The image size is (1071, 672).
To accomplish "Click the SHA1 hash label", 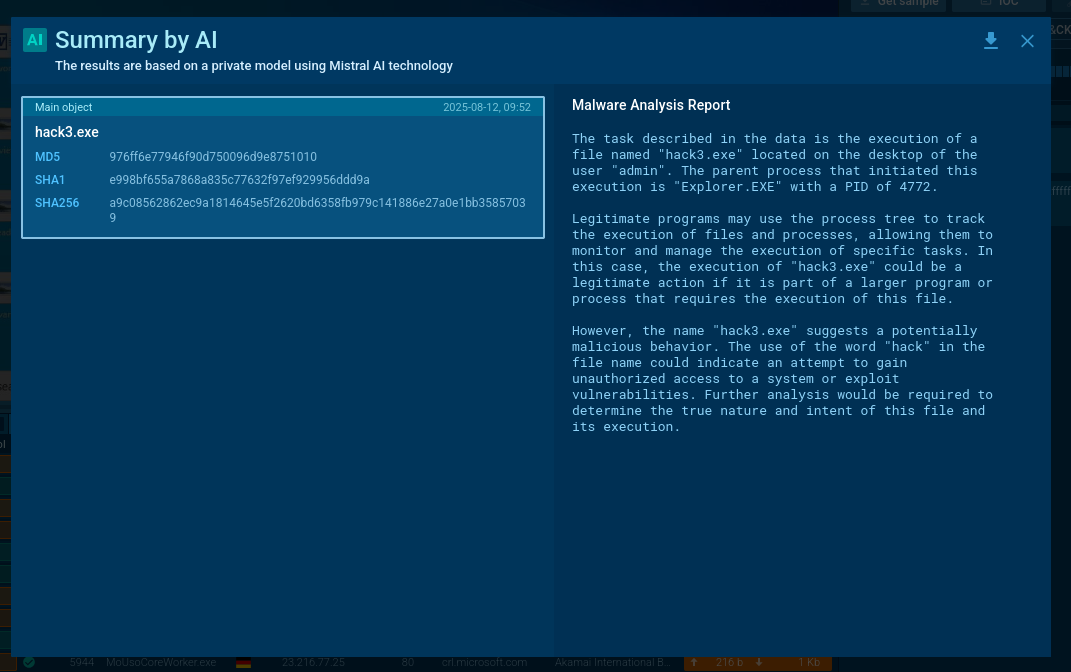I will tap(50, 180).
